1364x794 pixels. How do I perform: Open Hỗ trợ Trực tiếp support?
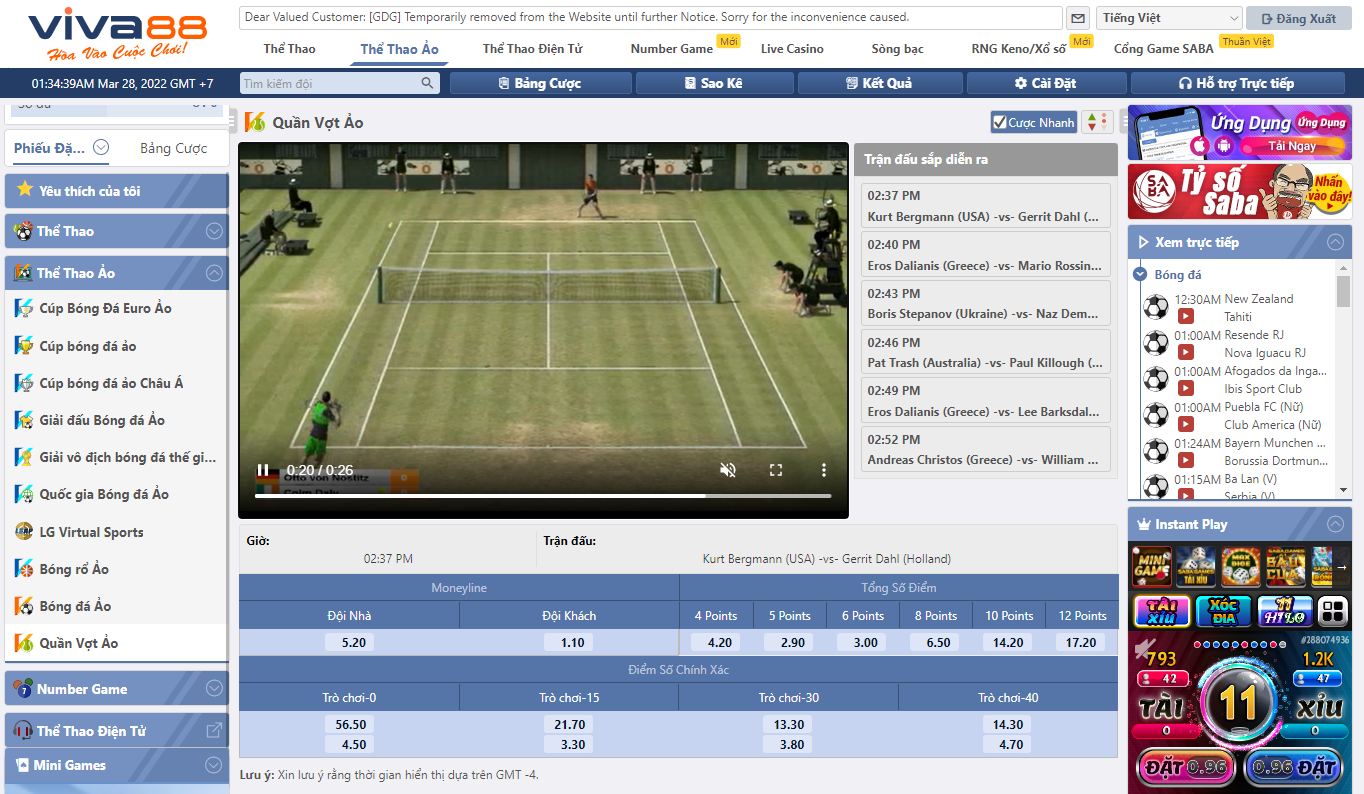pyautogui.click(x=1238, y=83)
